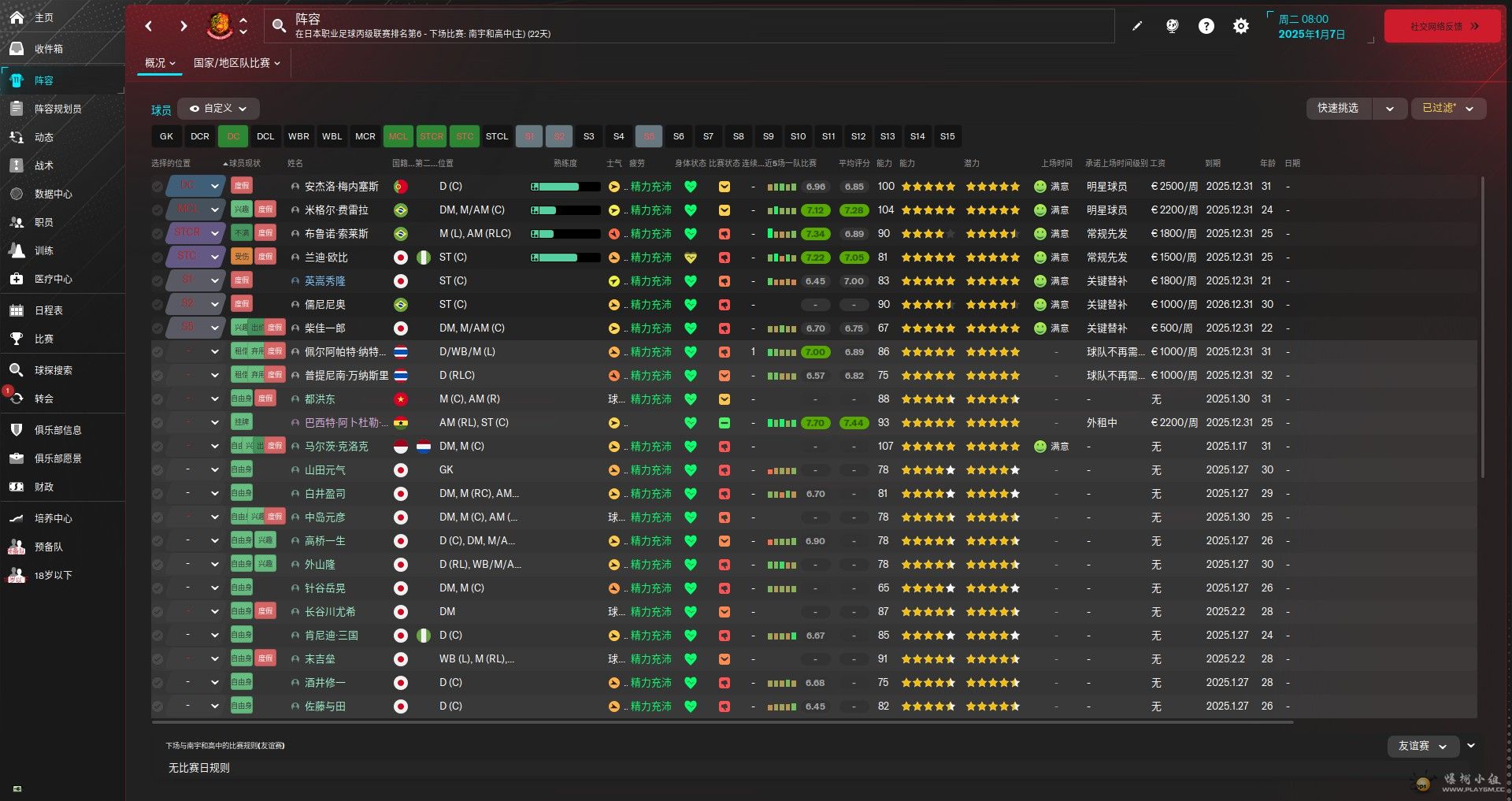Expand the 自定义 view dropdown
Image resolution: width=1512 pixels, height=801 pixels.
(218, 109)
